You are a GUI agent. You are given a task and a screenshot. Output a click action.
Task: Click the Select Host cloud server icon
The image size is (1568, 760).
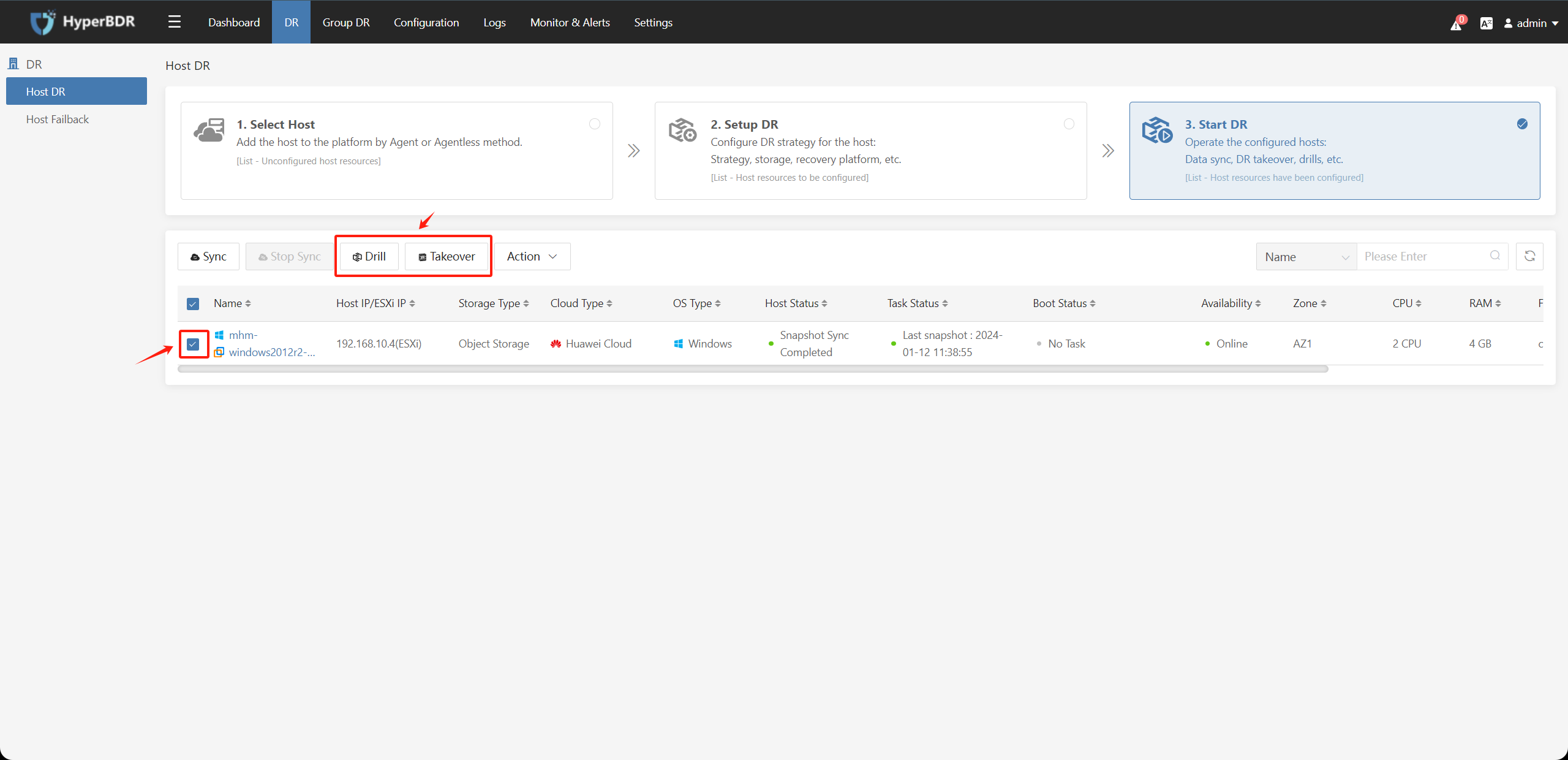click(209, 130)
